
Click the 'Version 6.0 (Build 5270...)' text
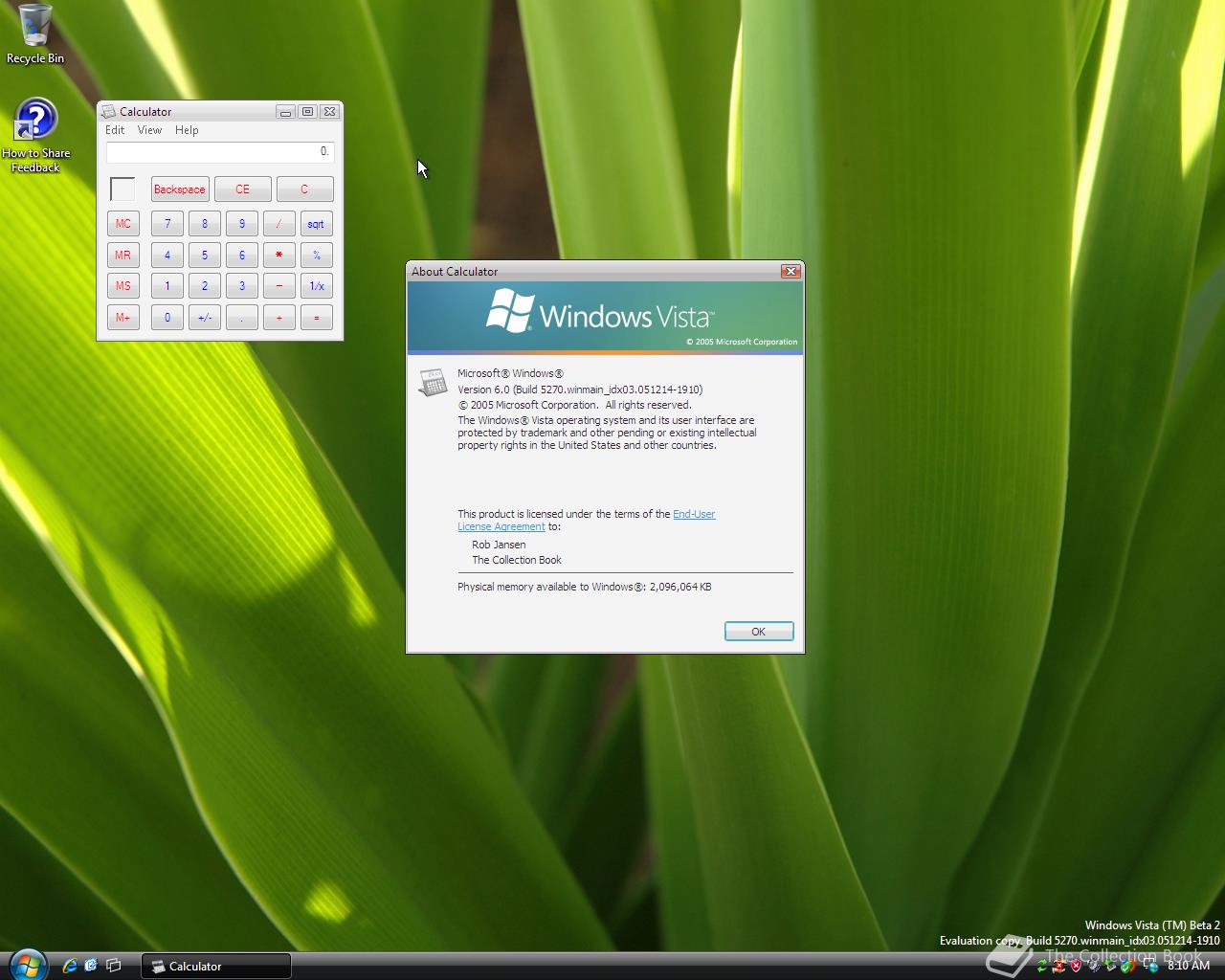click(x=580, y=390)
